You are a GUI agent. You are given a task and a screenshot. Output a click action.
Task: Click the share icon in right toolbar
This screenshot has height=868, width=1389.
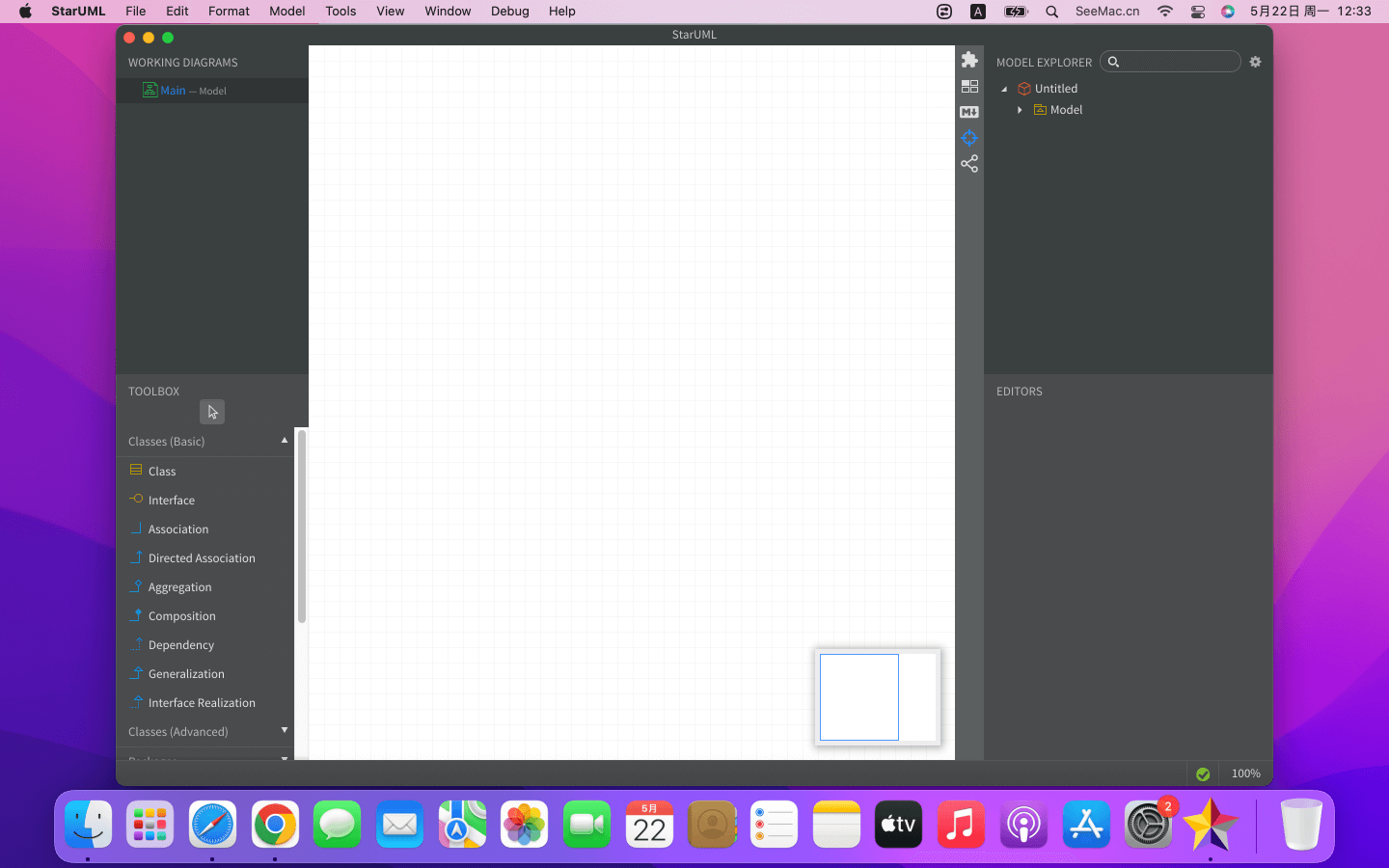point(969,164)
